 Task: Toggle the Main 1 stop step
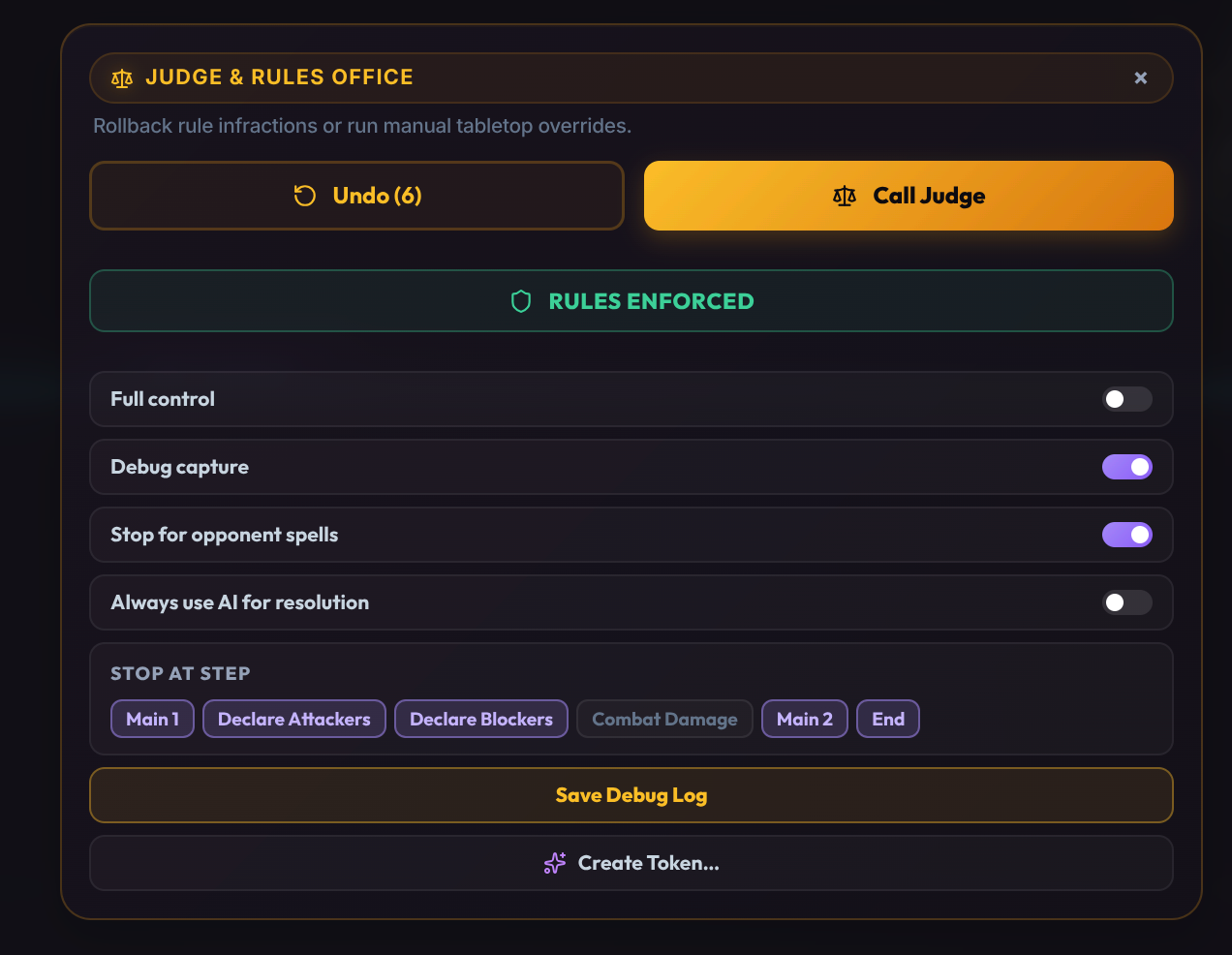coord(153,719)
